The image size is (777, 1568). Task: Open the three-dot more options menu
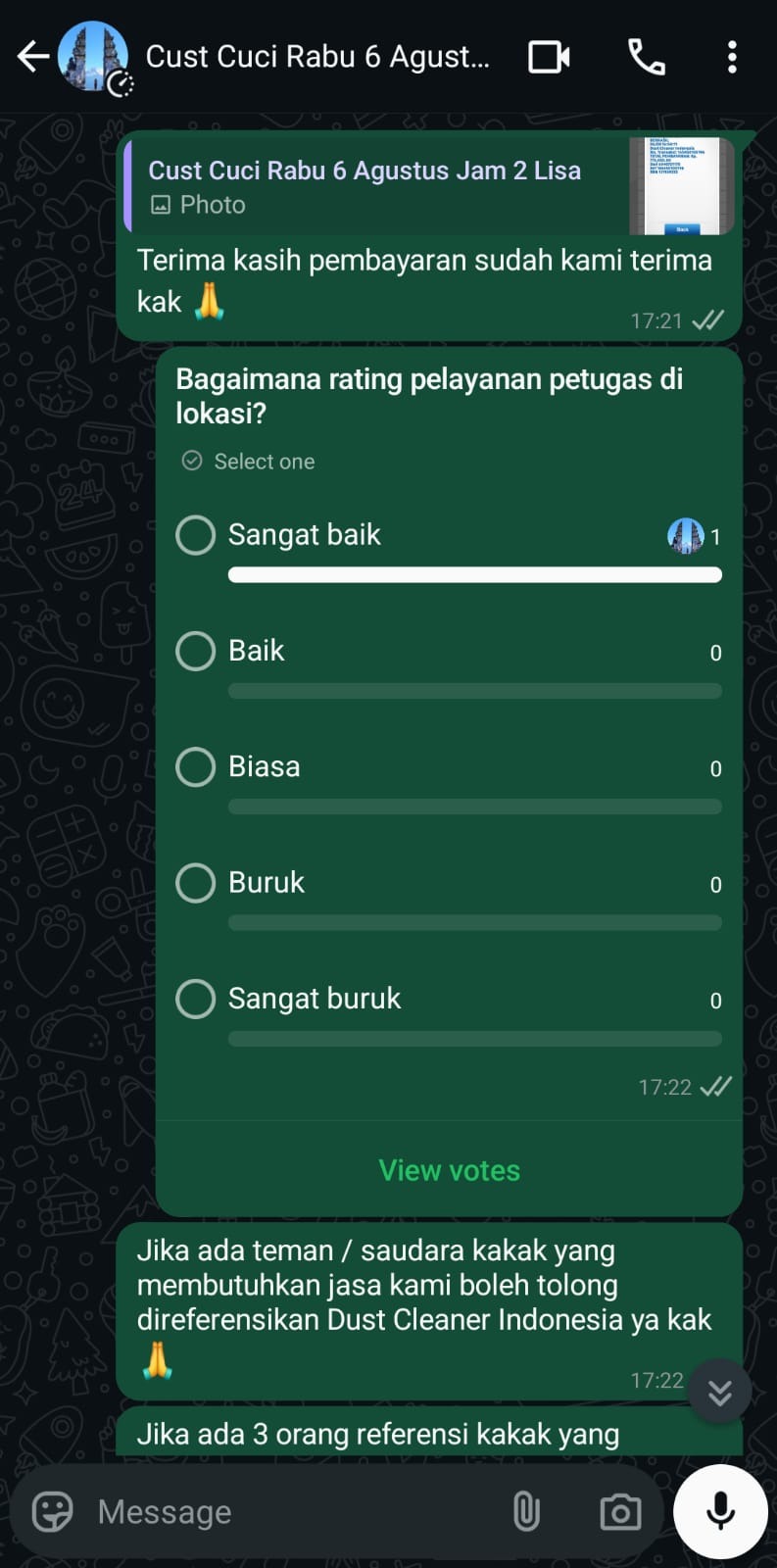[732, 57]
